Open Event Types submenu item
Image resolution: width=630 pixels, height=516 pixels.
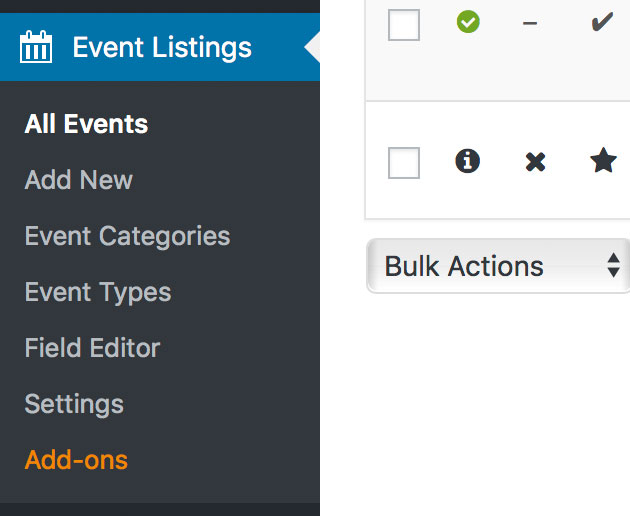[98, 292]
